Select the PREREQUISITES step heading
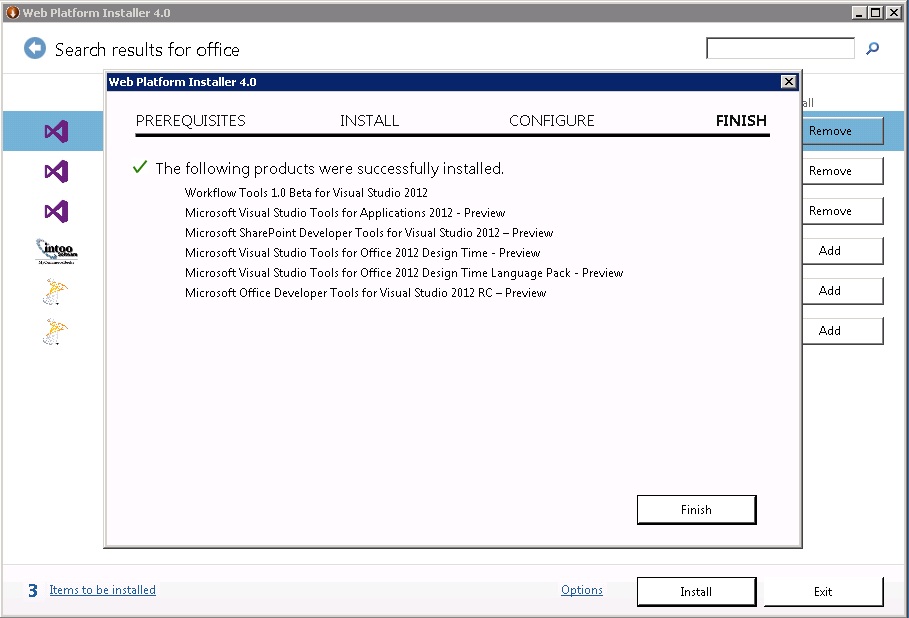Screen dimensions: 909x618 [190, 121]
